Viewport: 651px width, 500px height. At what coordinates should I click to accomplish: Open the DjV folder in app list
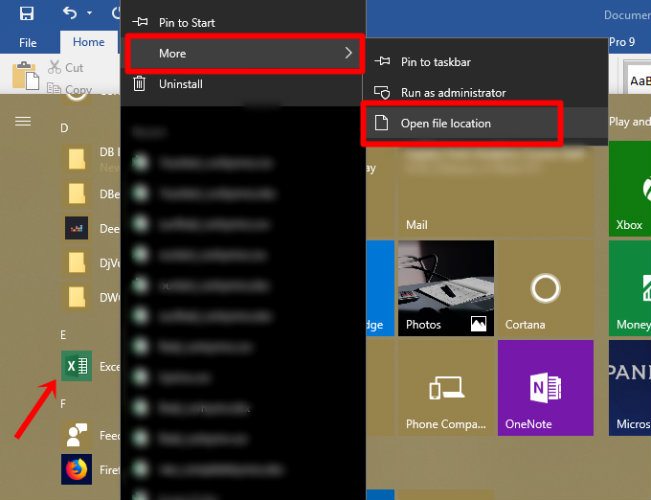pos(91,262)
